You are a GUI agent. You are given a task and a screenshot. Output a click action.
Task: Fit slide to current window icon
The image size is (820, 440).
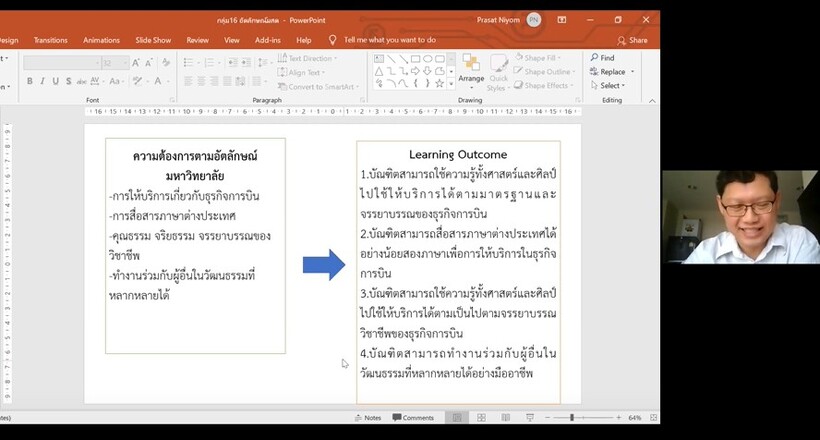(653, 418)
